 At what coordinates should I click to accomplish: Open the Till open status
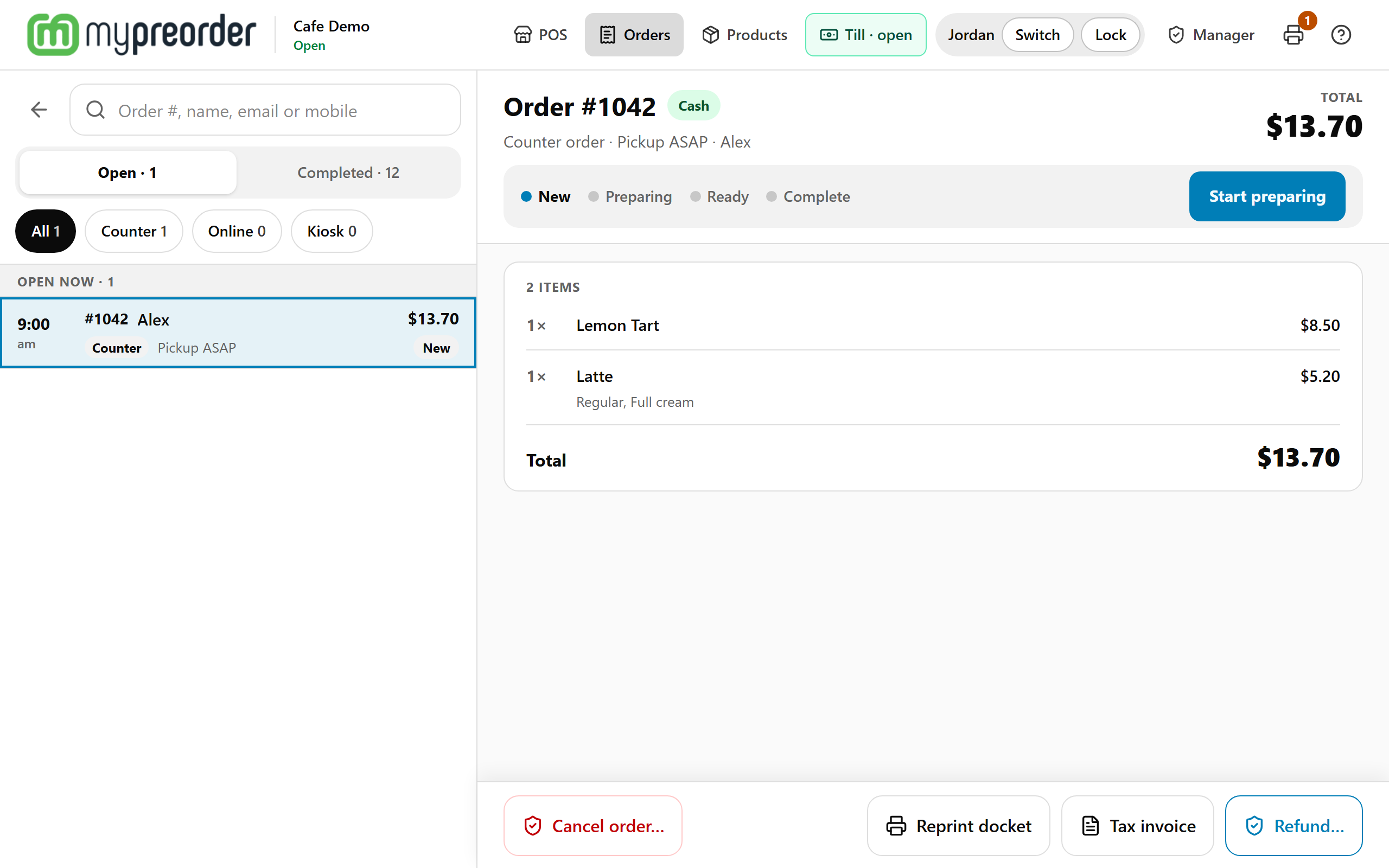[865, 34]
